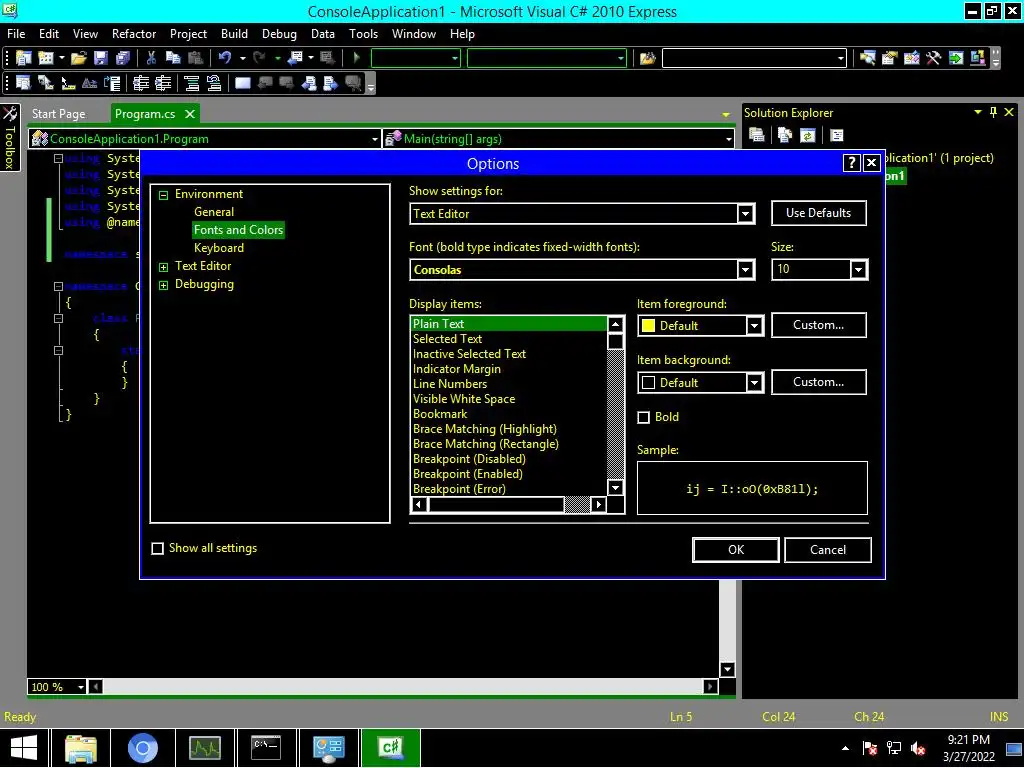
Task: Collapse the Environment tree node
Action: (163, 195)
